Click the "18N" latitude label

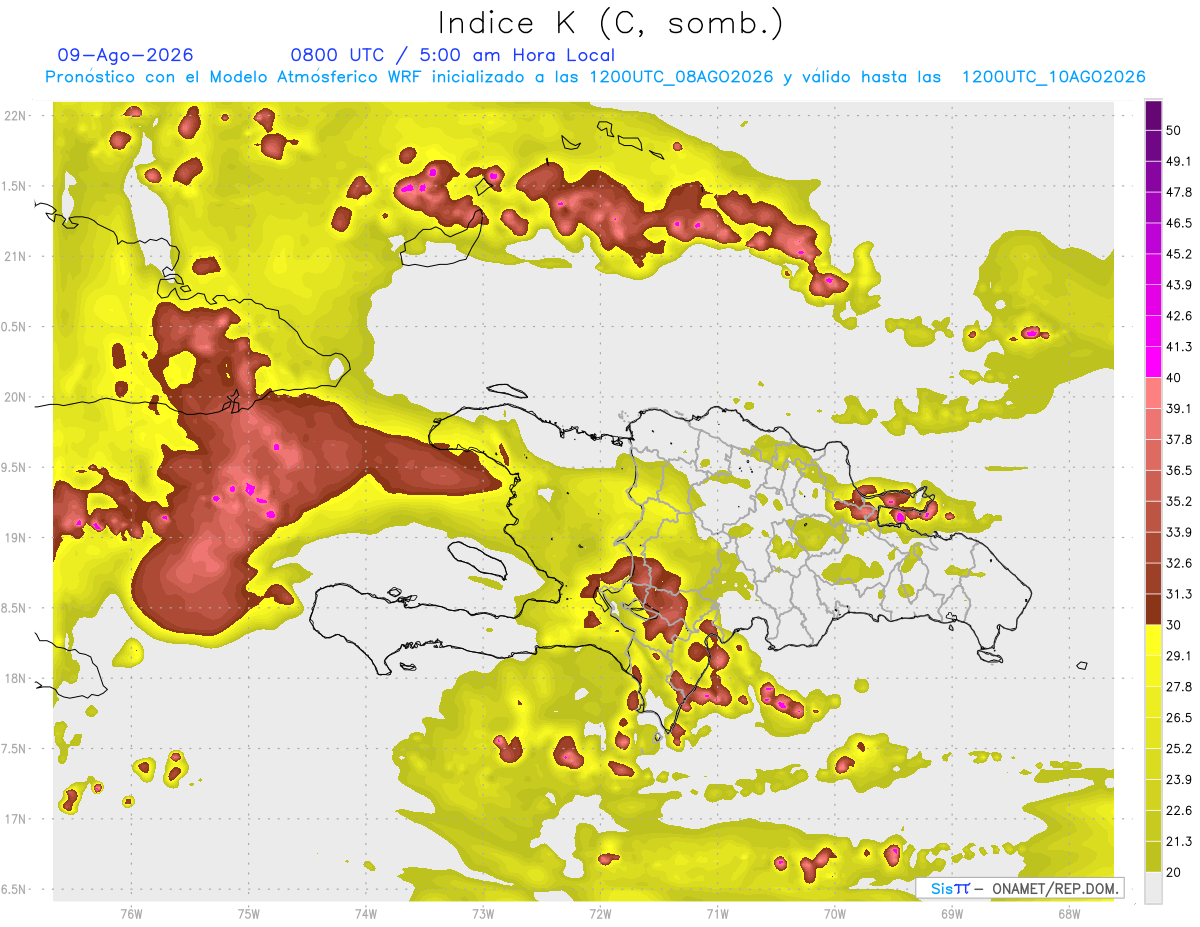coord(15,678)
